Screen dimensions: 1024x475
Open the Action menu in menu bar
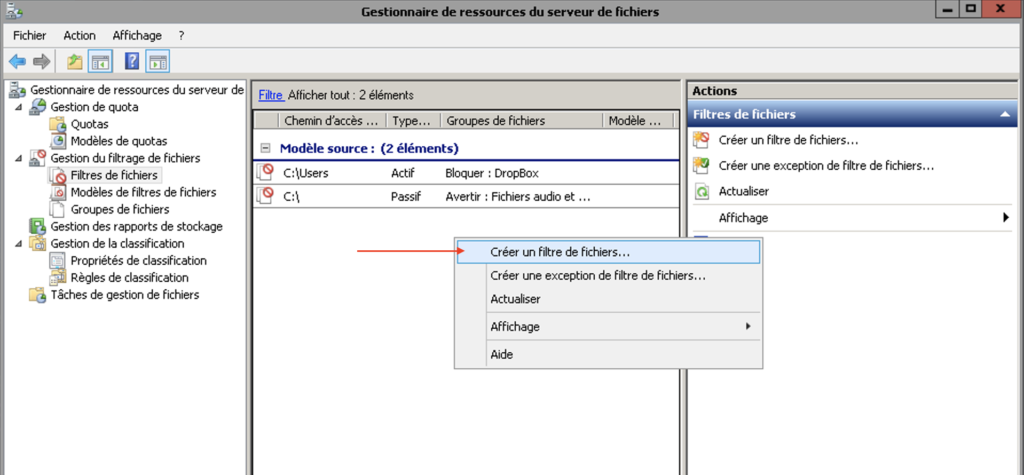pyautogui.click(x=80, y=35)
